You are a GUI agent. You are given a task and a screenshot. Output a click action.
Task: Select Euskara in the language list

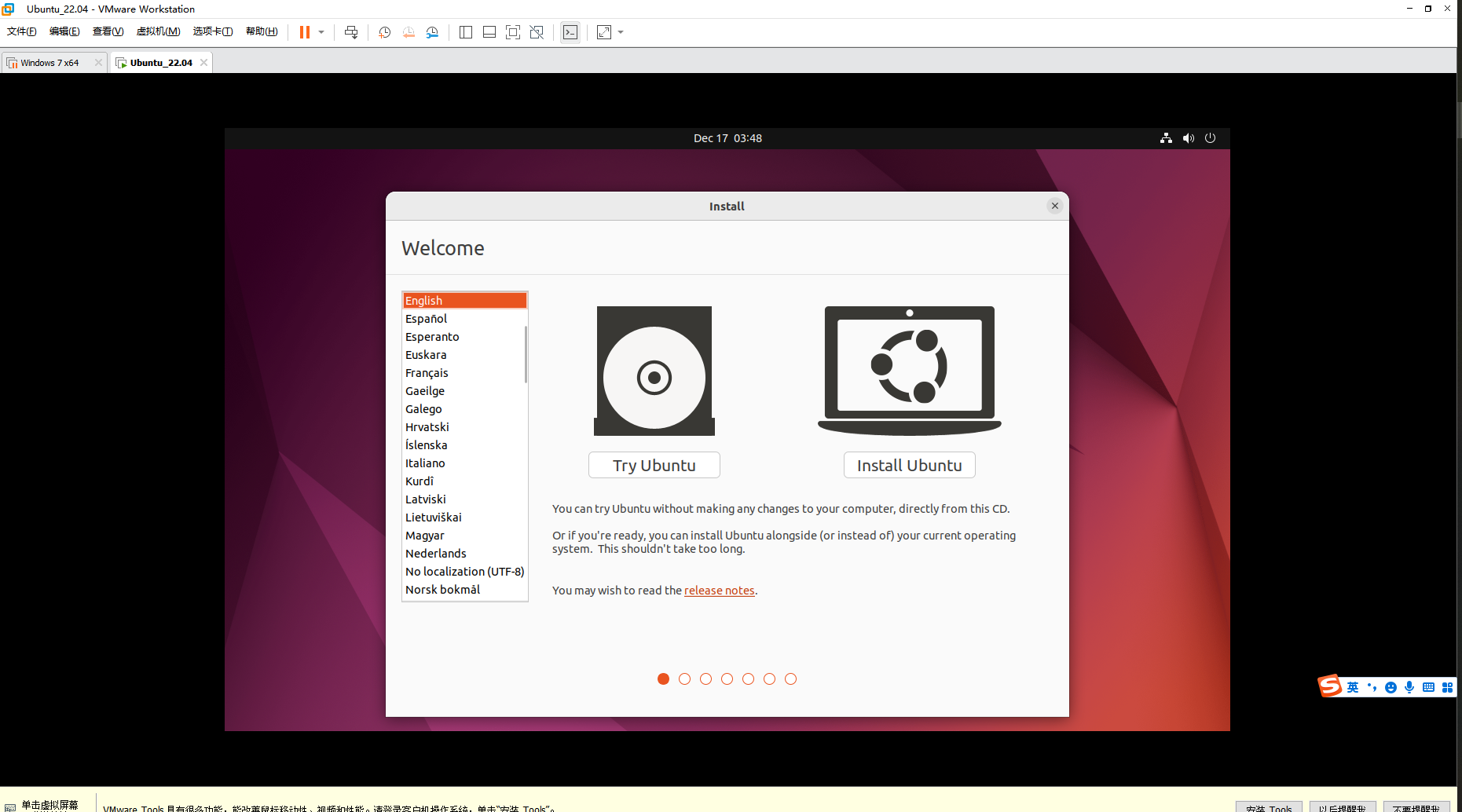tap(464, 355)
